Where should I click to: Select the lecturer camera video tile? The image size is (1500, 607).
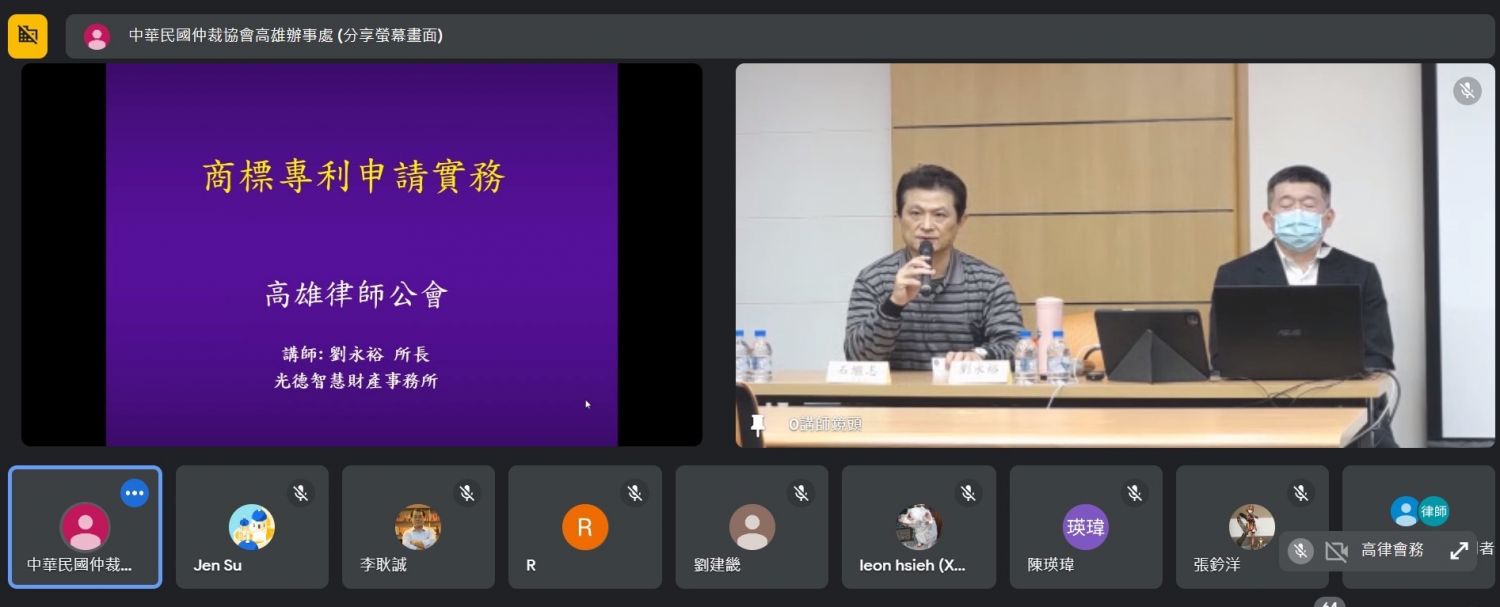(x=1115, y=255)
